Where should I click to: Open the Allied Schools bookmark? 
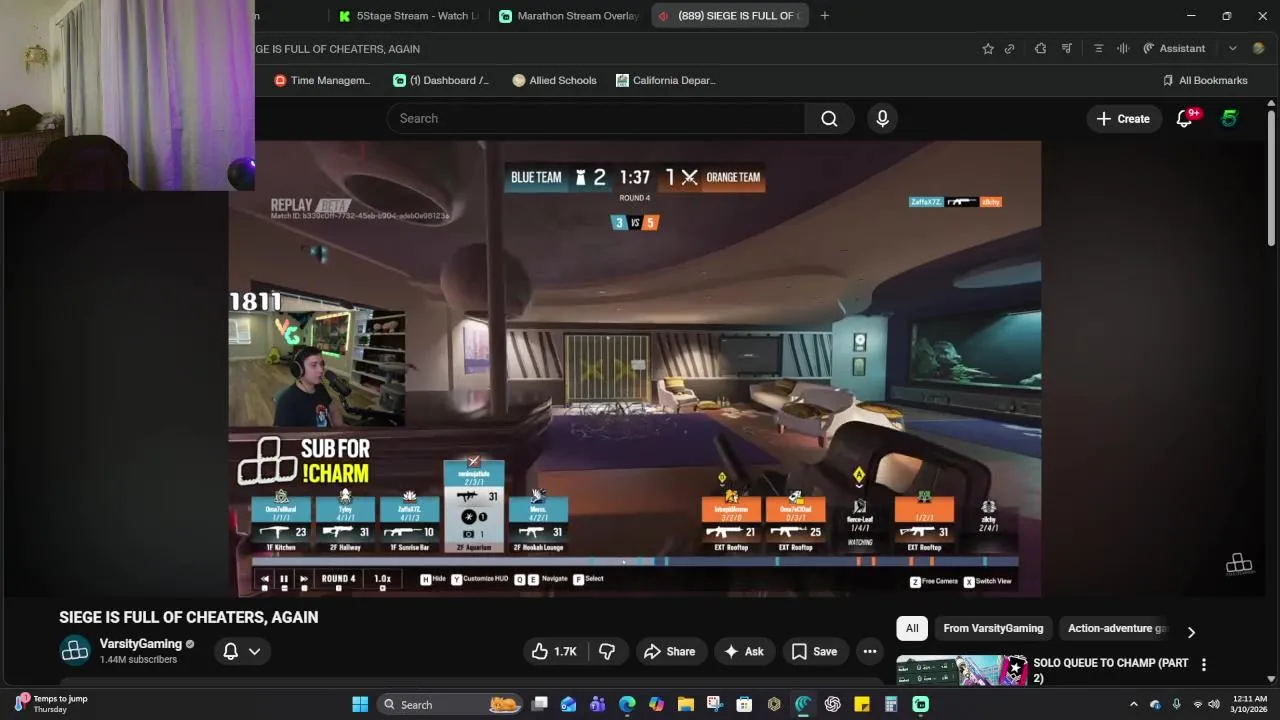[x=554, y=80]
